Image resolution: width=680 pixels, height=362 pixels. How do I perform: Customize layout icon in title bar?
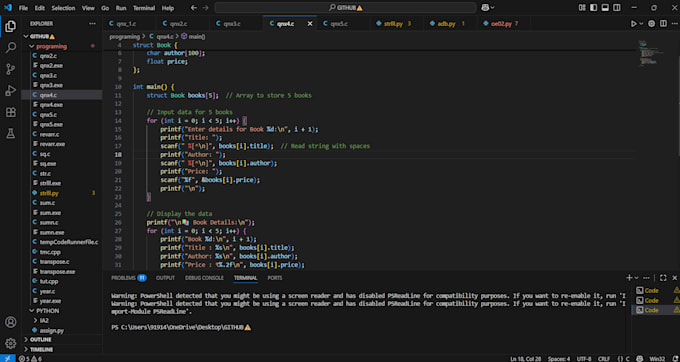(x=582, y=8)
